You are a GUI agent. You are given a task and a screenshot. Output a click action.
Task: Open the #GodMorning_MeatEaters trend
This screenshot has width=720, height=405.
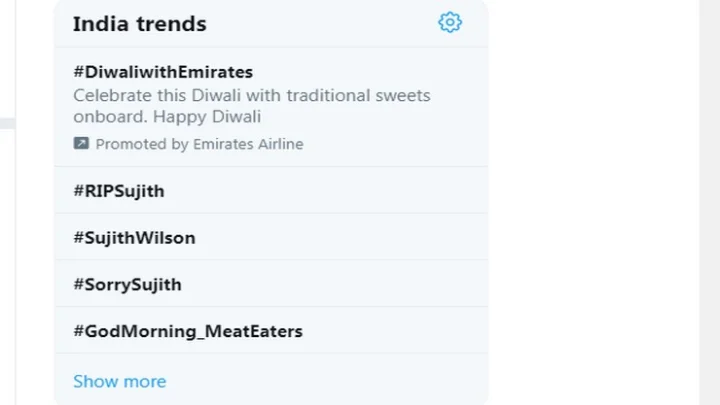(x=187, y=331)
